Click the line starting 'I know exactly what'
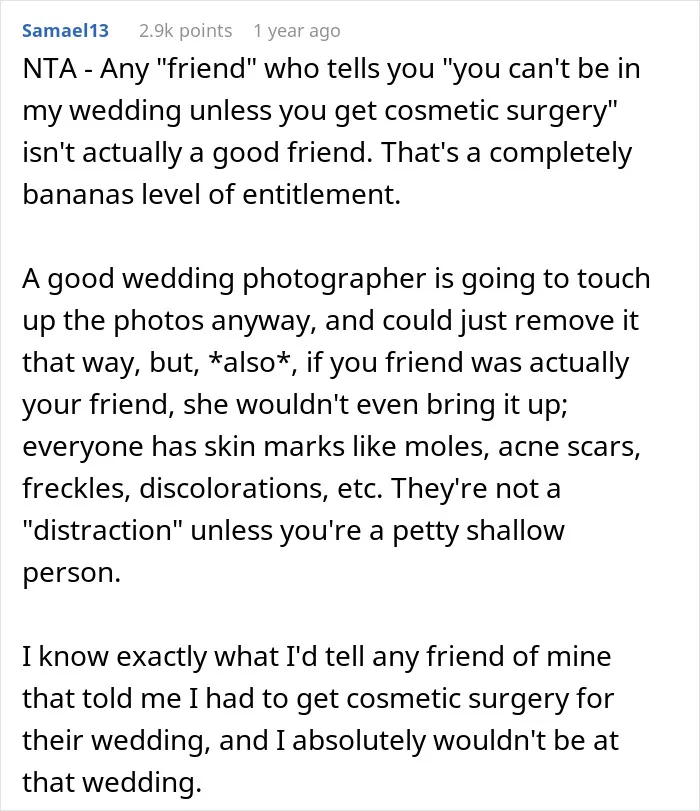This screenshot has width=700, height=811. pos(317,657)
